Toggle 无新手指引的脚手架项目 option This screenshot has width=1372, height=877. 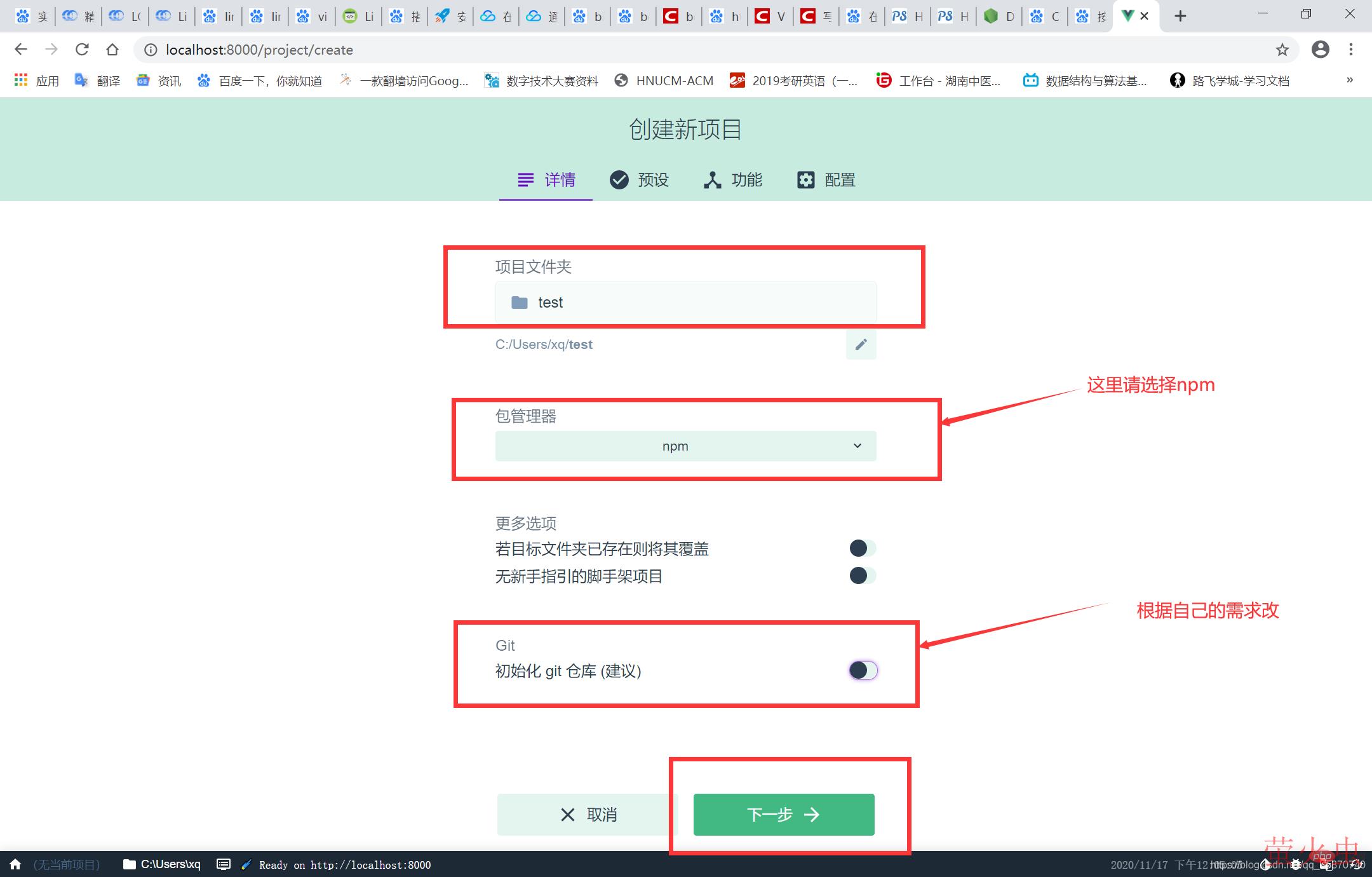point(861,576)
